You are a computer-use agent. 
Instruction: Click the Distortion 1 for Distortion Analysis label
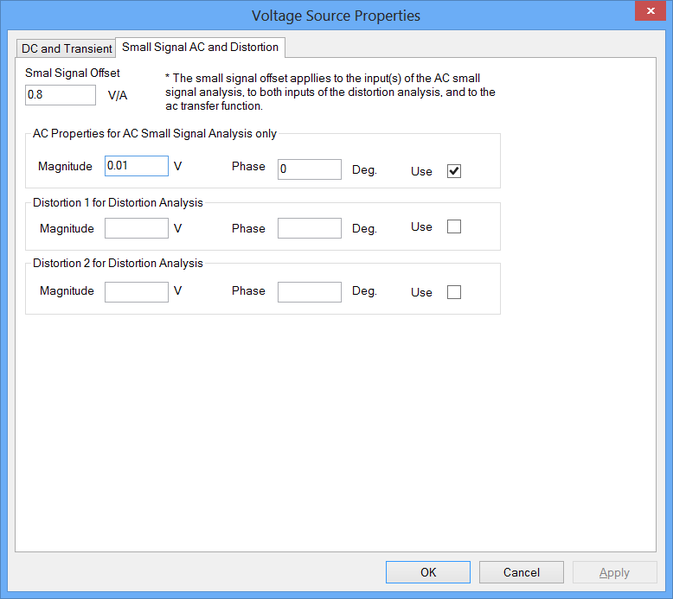[x=118, y=203]
